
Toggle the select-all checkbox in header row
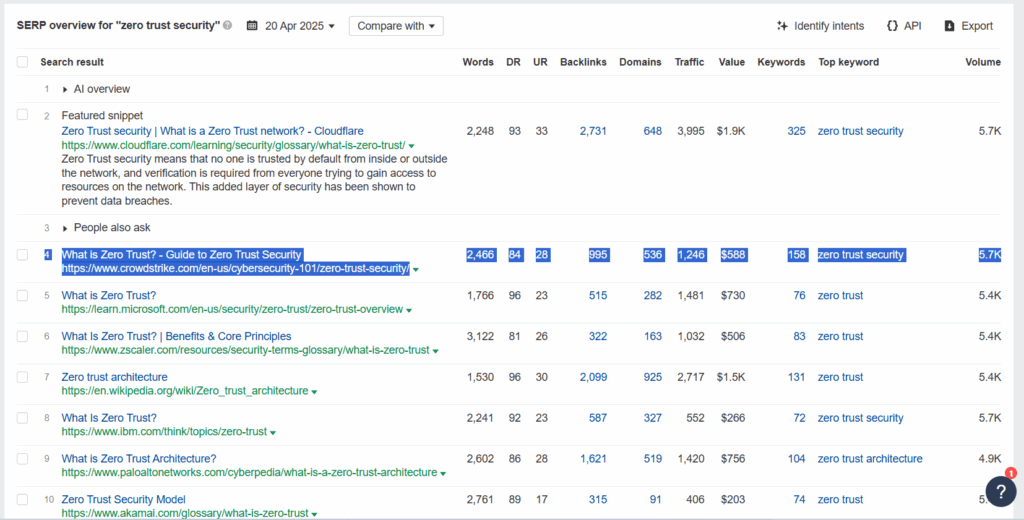click(23, 62)
